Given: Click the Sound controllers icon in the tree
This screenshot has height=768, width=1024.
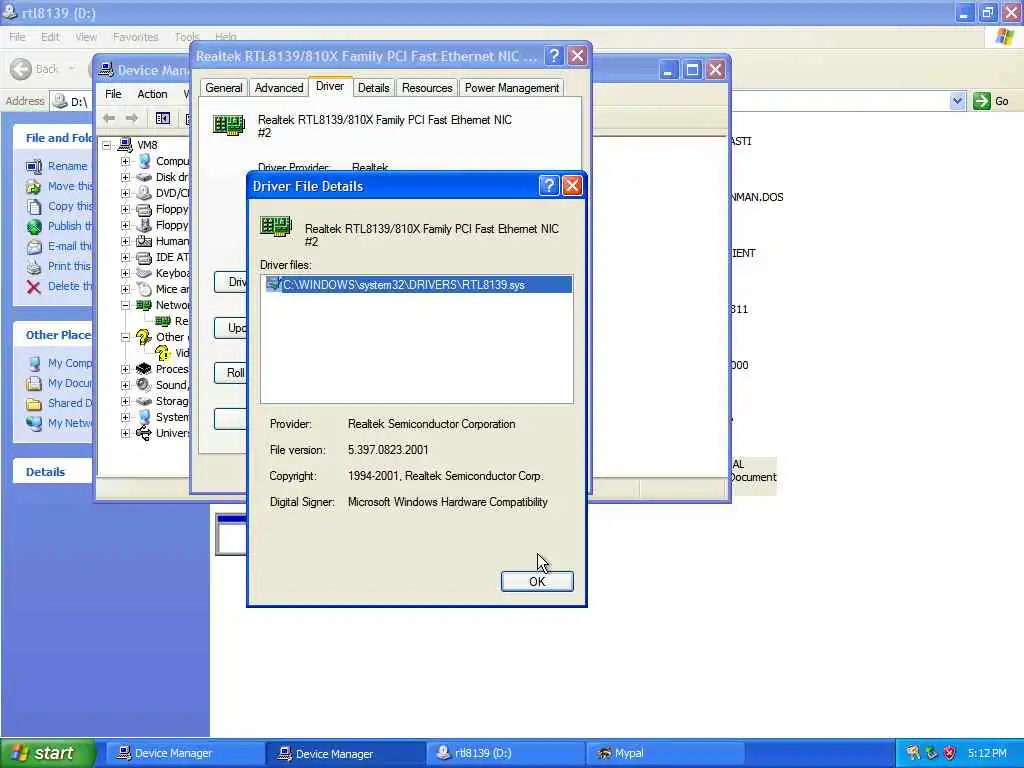Looking at the screenshot, I should [144, 385].
